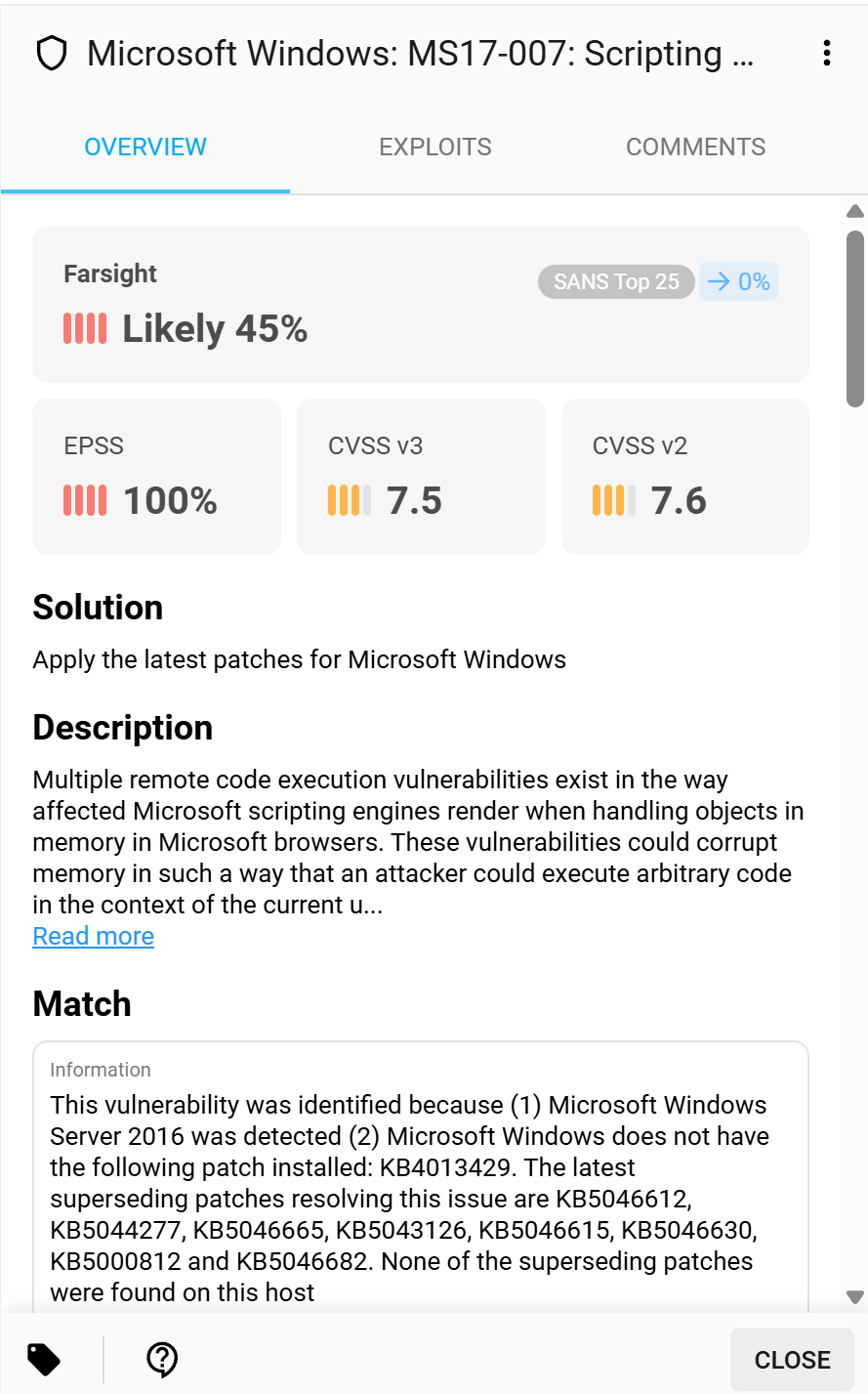Click the 0% trend arrow badge
This screenshot has width=868, height=1394.
click(738, 282)
